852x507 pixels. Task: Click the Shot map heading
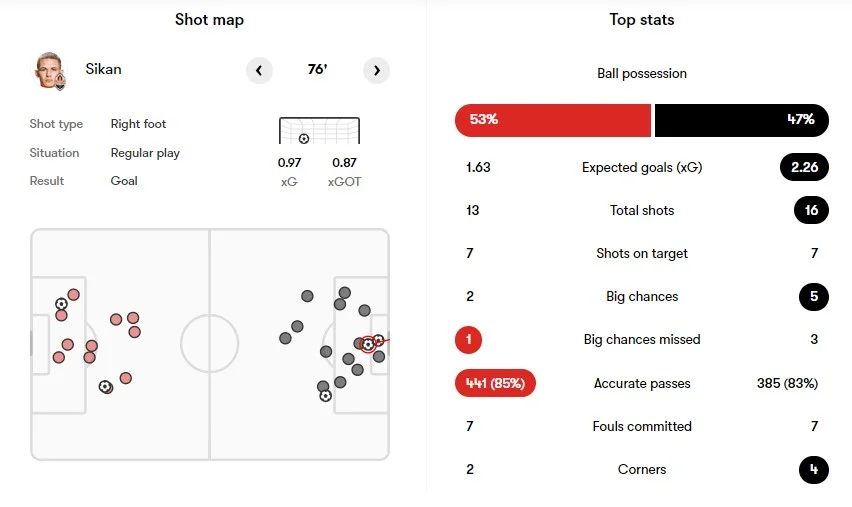coord(209,20)
